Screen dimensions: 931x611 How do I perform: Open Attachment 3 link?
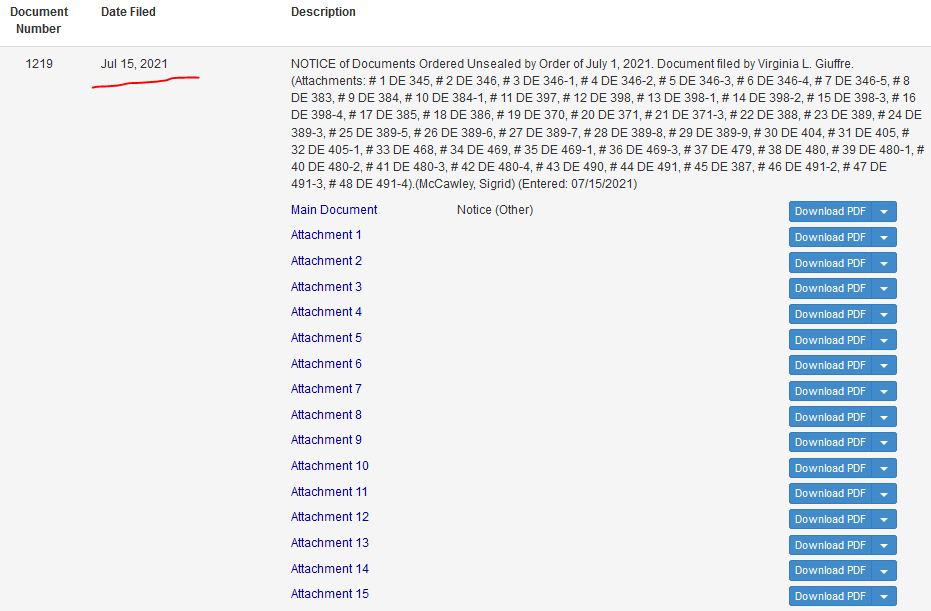coord(326,287)
